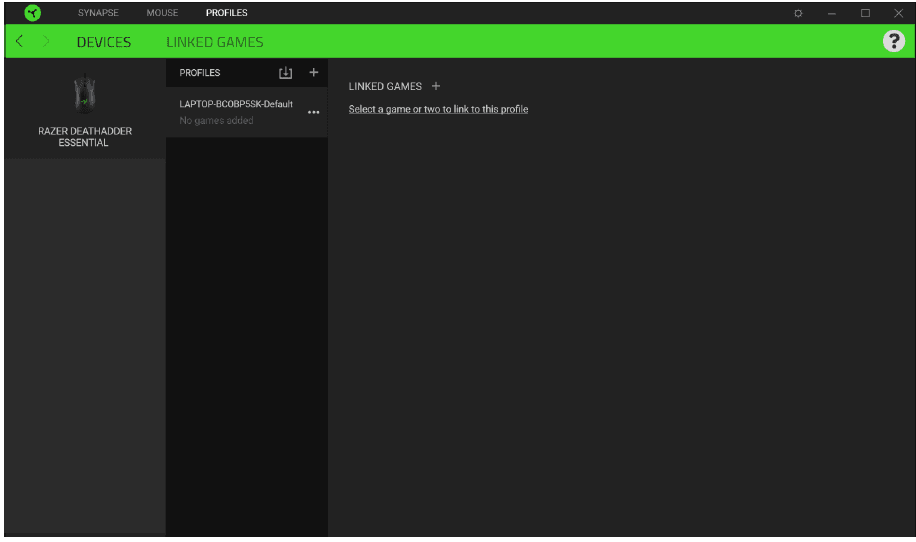Image resolution: width=916 pixels, height=542 pixels.
Task: Minimize the Razer Synapse window
Action: coord(831,13)
